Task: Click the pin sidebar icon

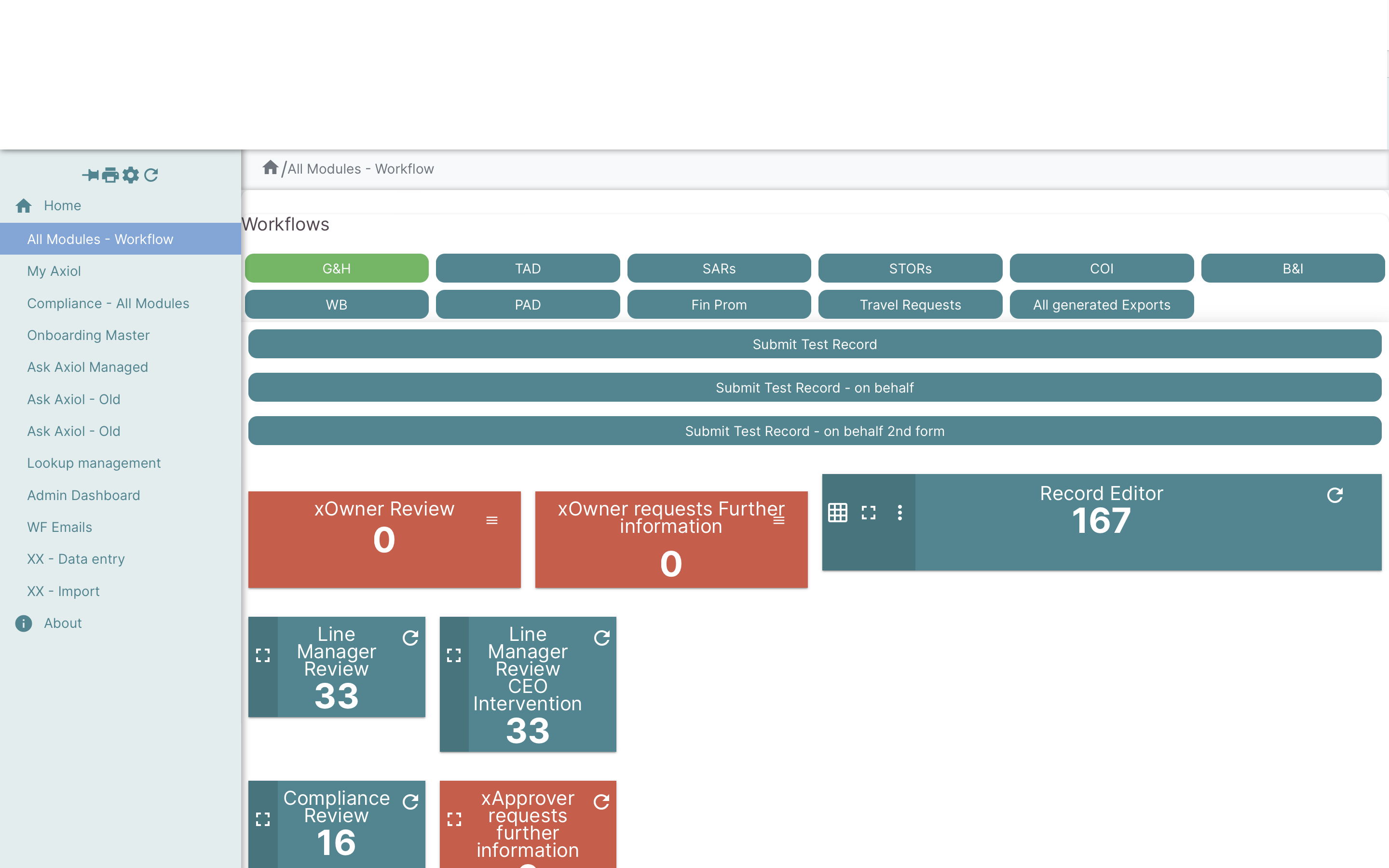Action: (x=91, y=175)
